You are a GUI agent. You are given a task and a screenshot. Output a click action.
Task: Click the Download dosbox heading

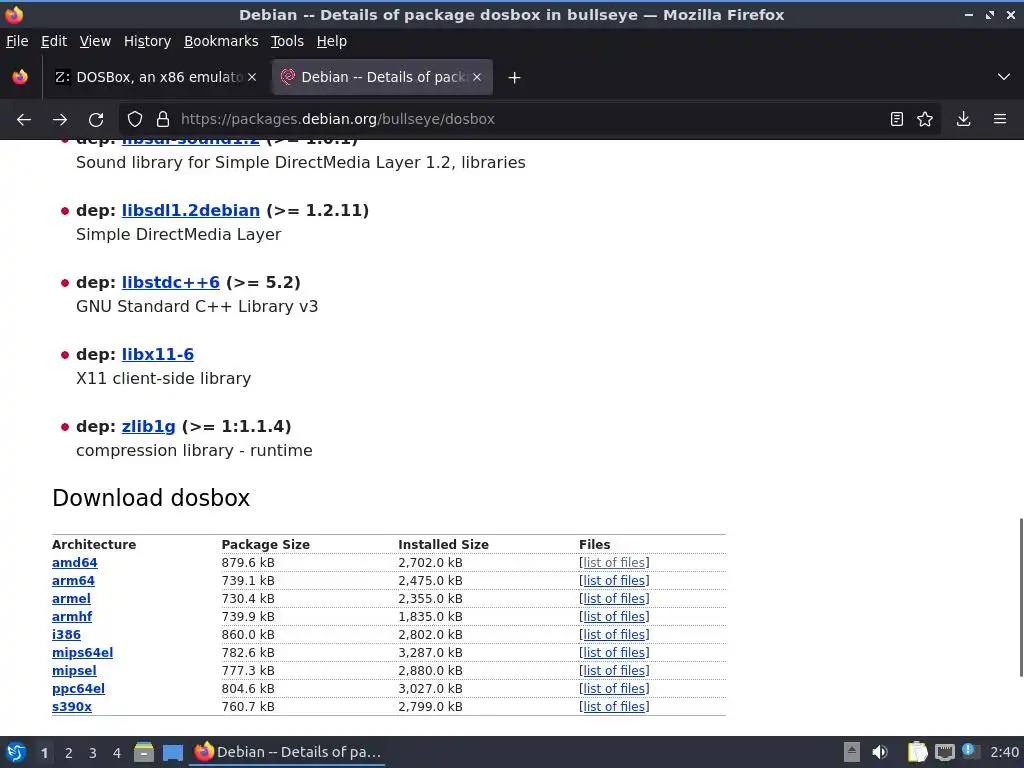pos(151,498)
